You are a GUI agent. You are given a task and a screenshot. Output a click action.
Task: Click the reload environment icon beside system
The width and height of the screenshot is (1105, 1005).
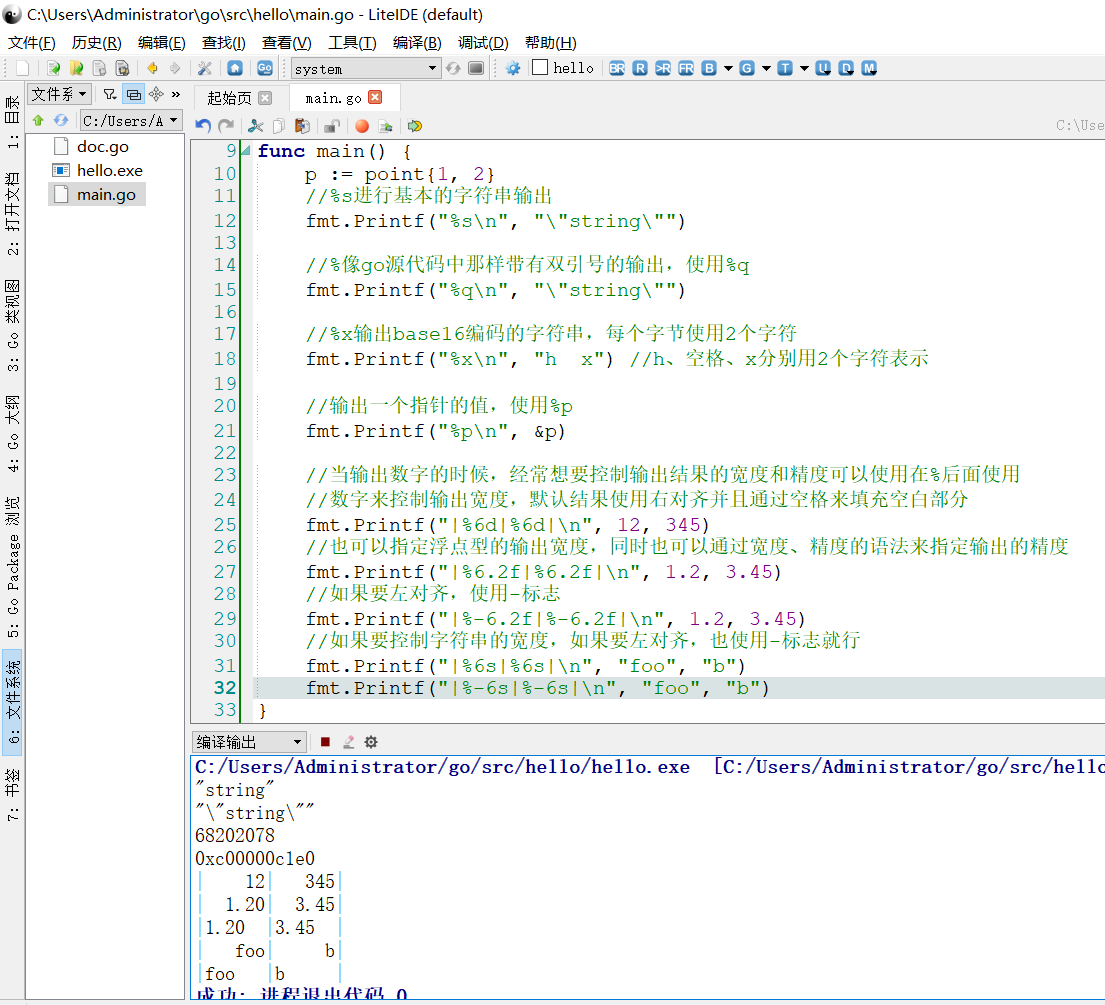[453, 68]
